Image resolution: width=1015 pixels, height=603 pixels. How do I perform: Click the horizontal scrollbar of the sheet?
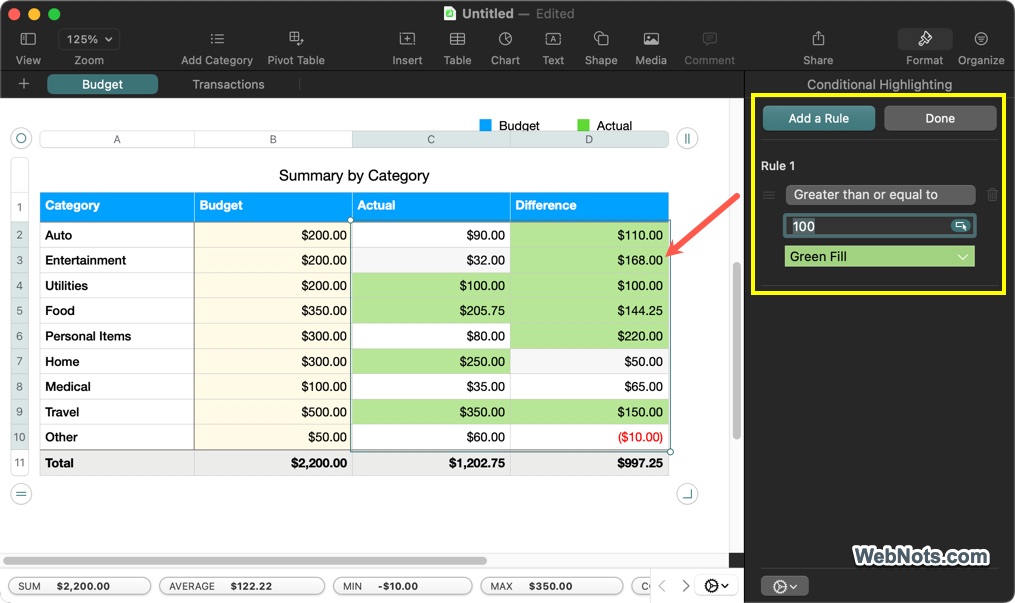tap(245, 560)
